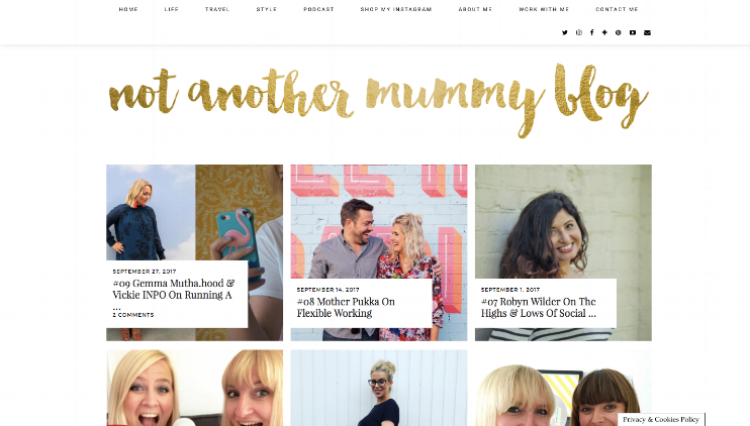Click the 2 Comments link
The width and height of the screenshot is (750, 426).
tap(133, 315)
